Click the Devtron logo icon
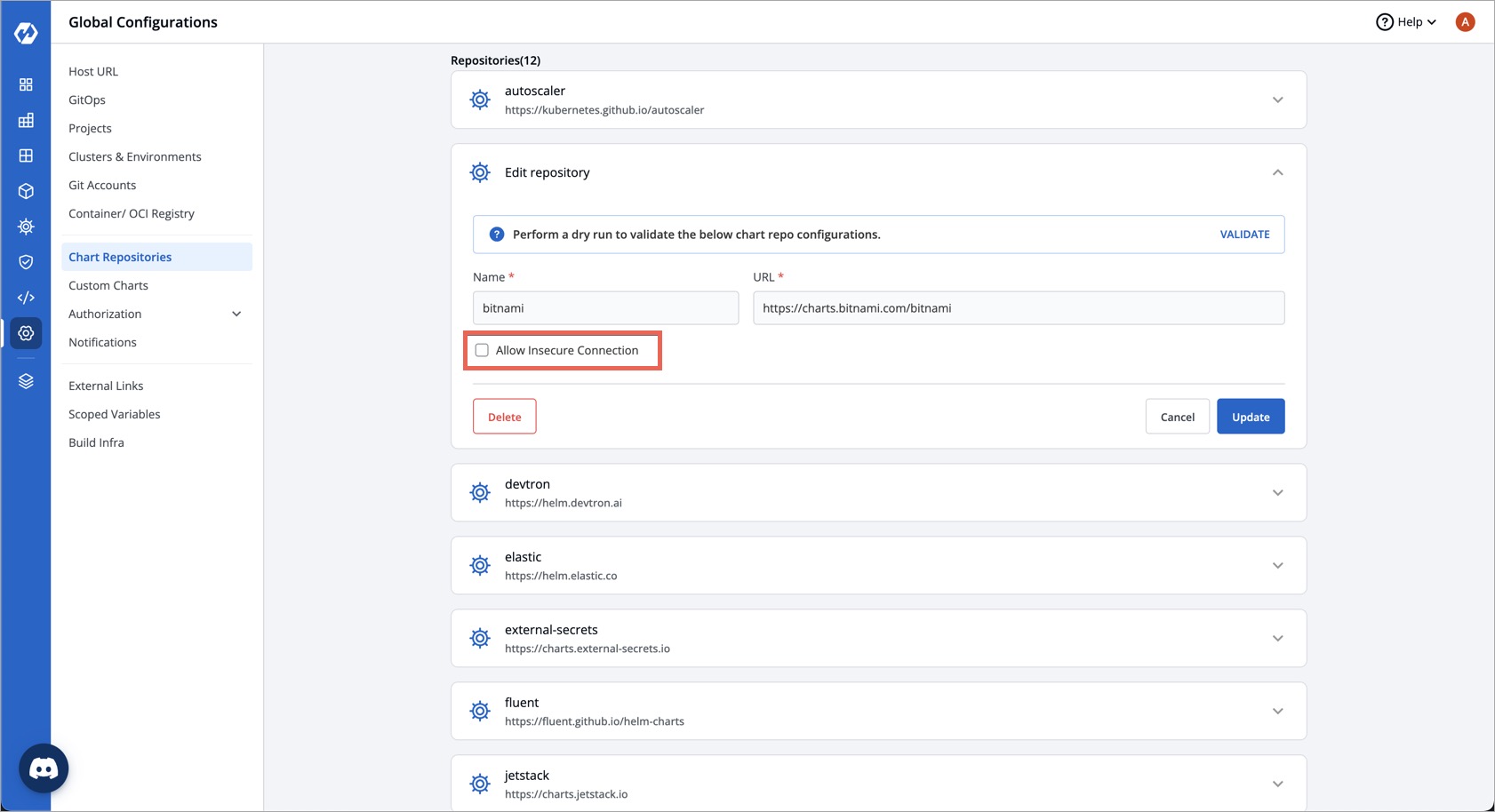 tap(26, 33)
